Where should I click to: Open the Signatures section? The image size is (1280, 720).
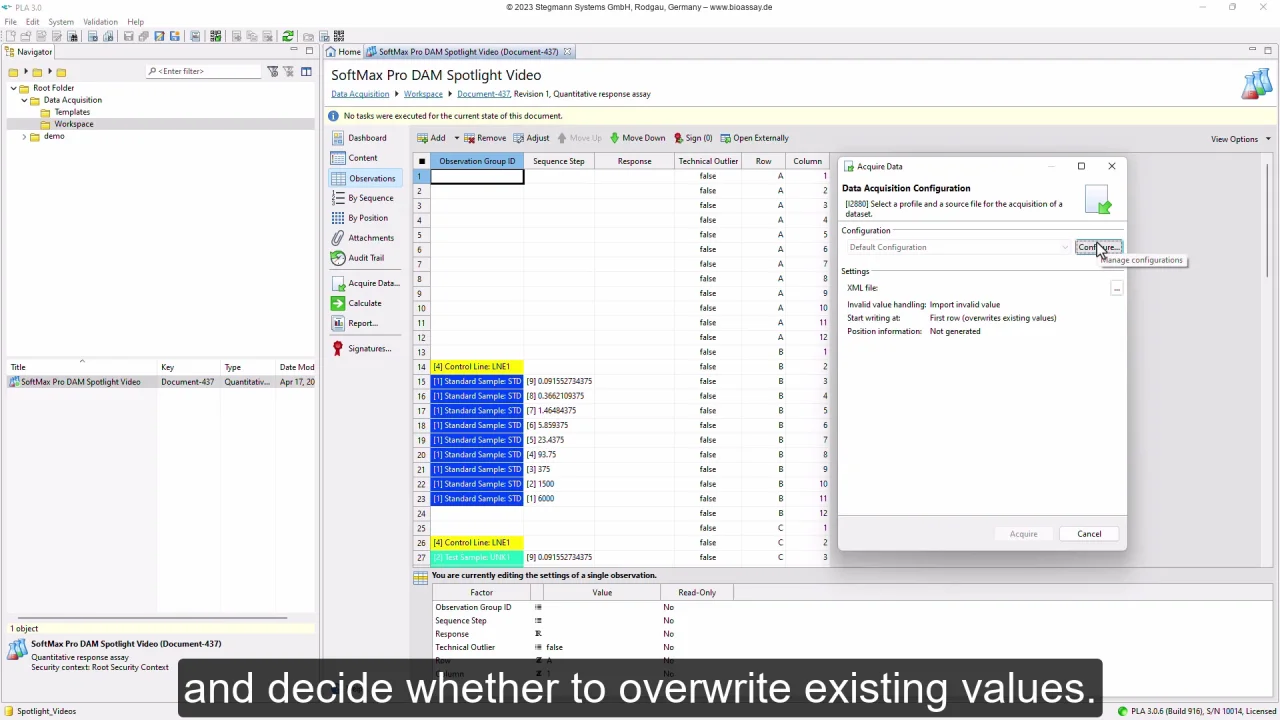coord(361,348)
